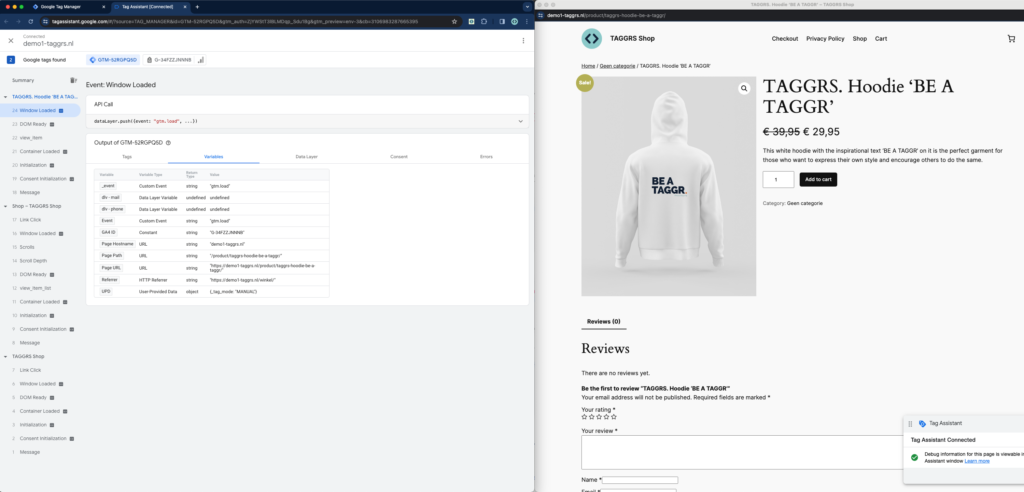Close the Tag Assistant debug session with X

[10, 41]
